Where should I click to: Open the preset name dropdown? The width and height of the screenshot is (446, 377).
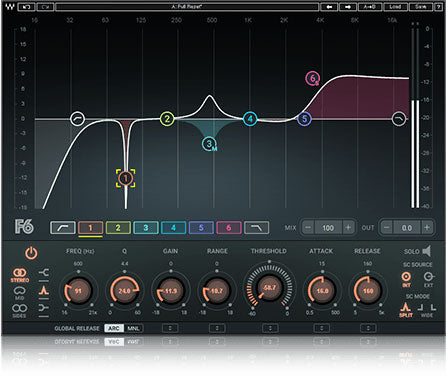[187, 7]
